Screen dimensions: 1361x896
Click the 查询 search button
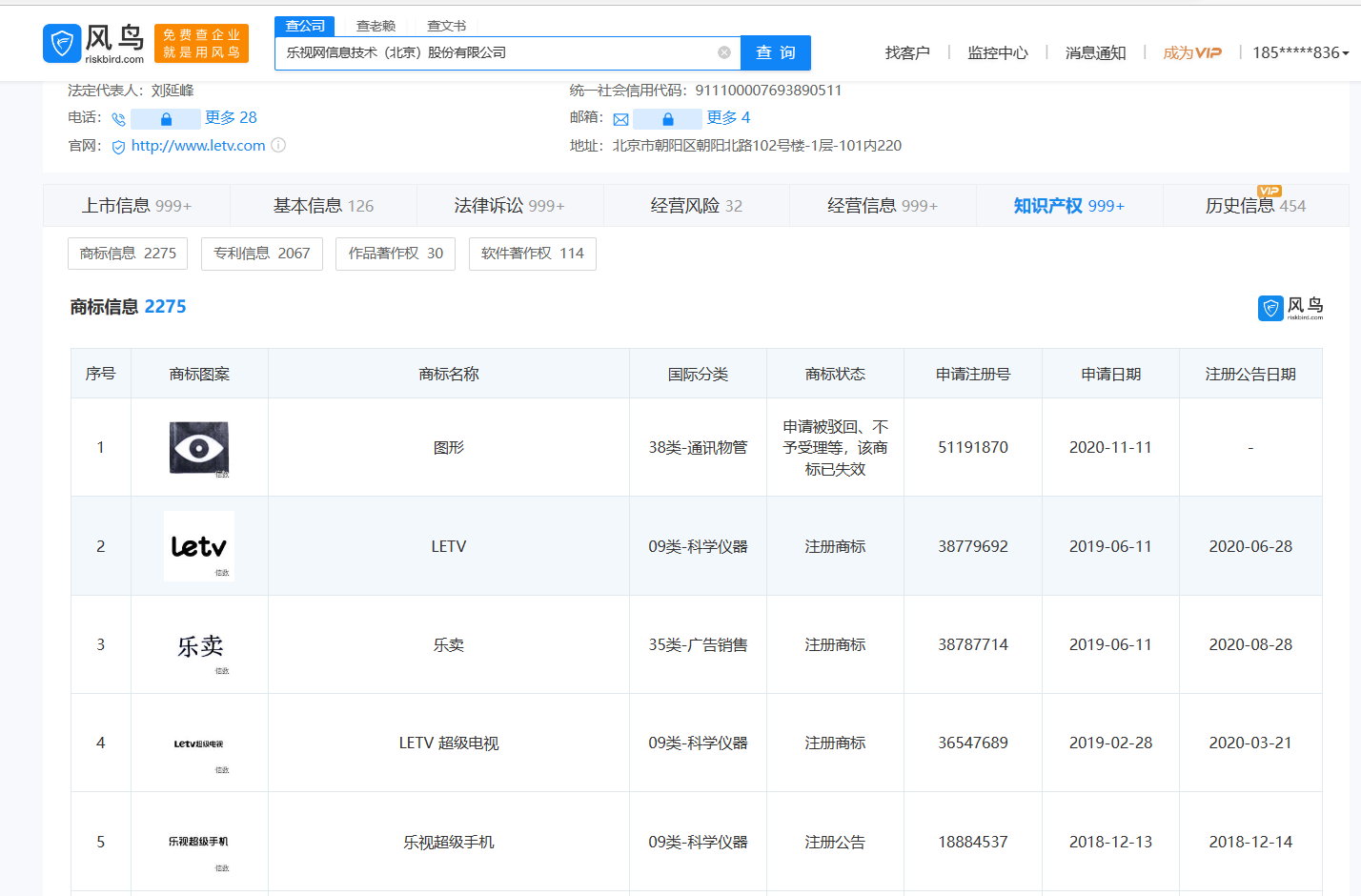click(776, 52)
